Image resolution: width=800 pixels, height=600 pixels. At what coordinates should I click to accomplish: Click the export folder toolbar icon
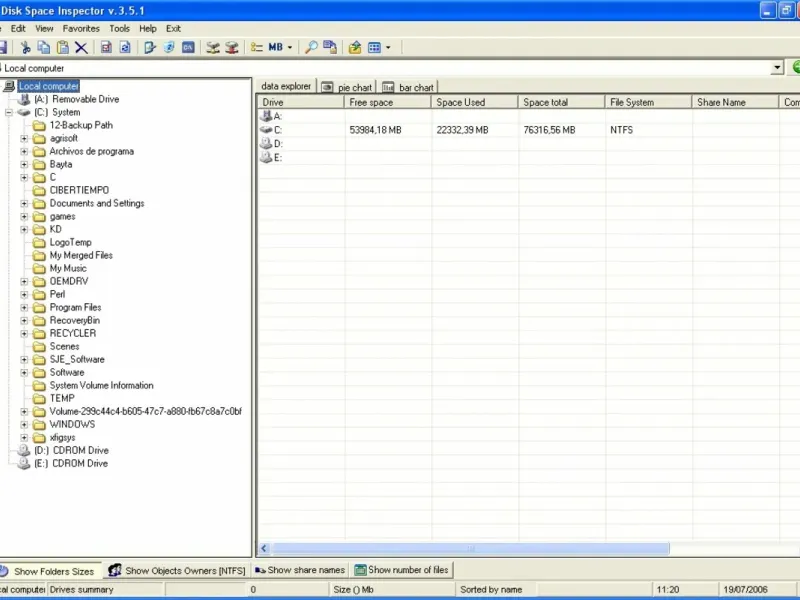point(355,47)
